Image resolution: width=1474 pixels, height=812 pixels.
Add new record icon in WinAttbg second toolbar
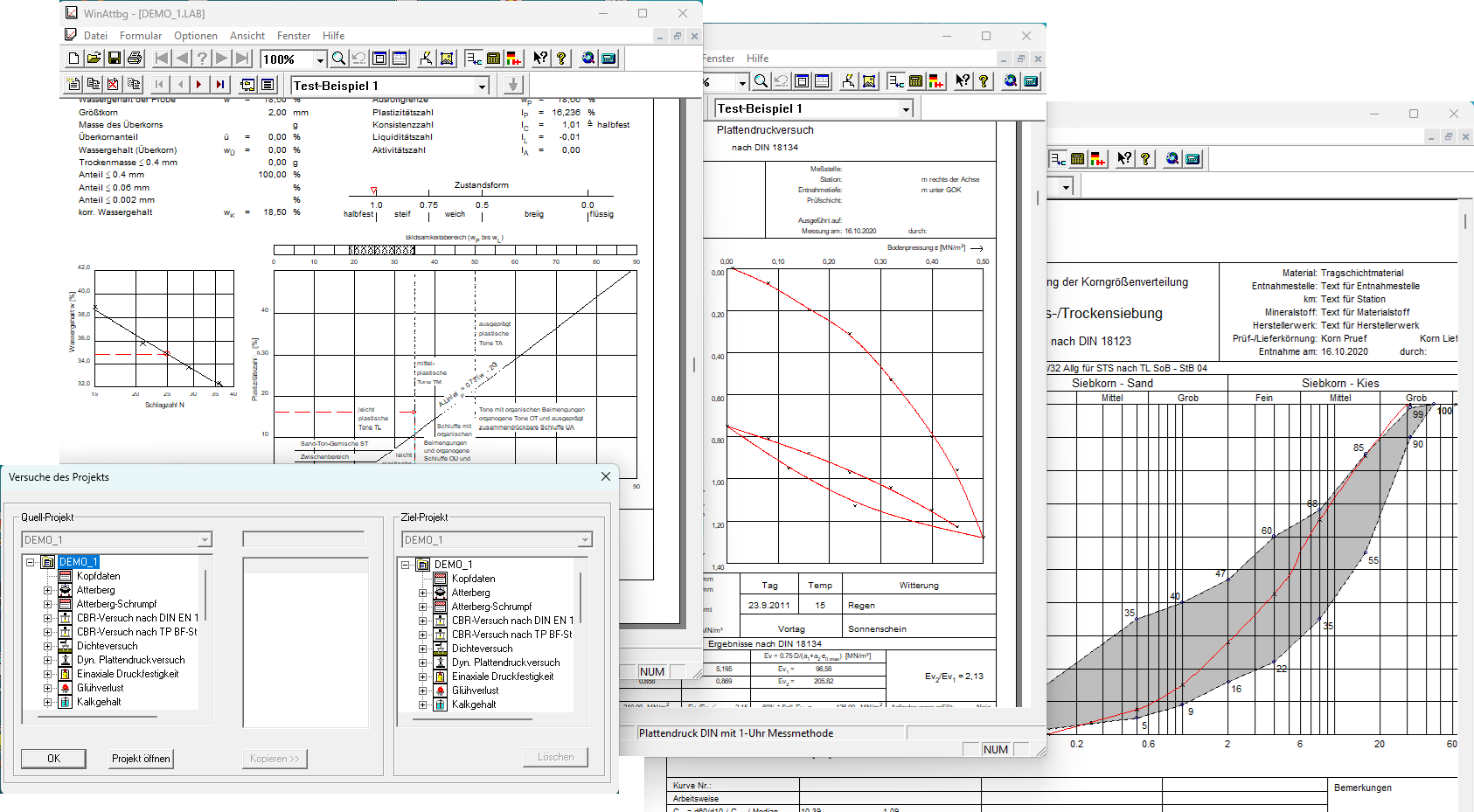point(73,85)
